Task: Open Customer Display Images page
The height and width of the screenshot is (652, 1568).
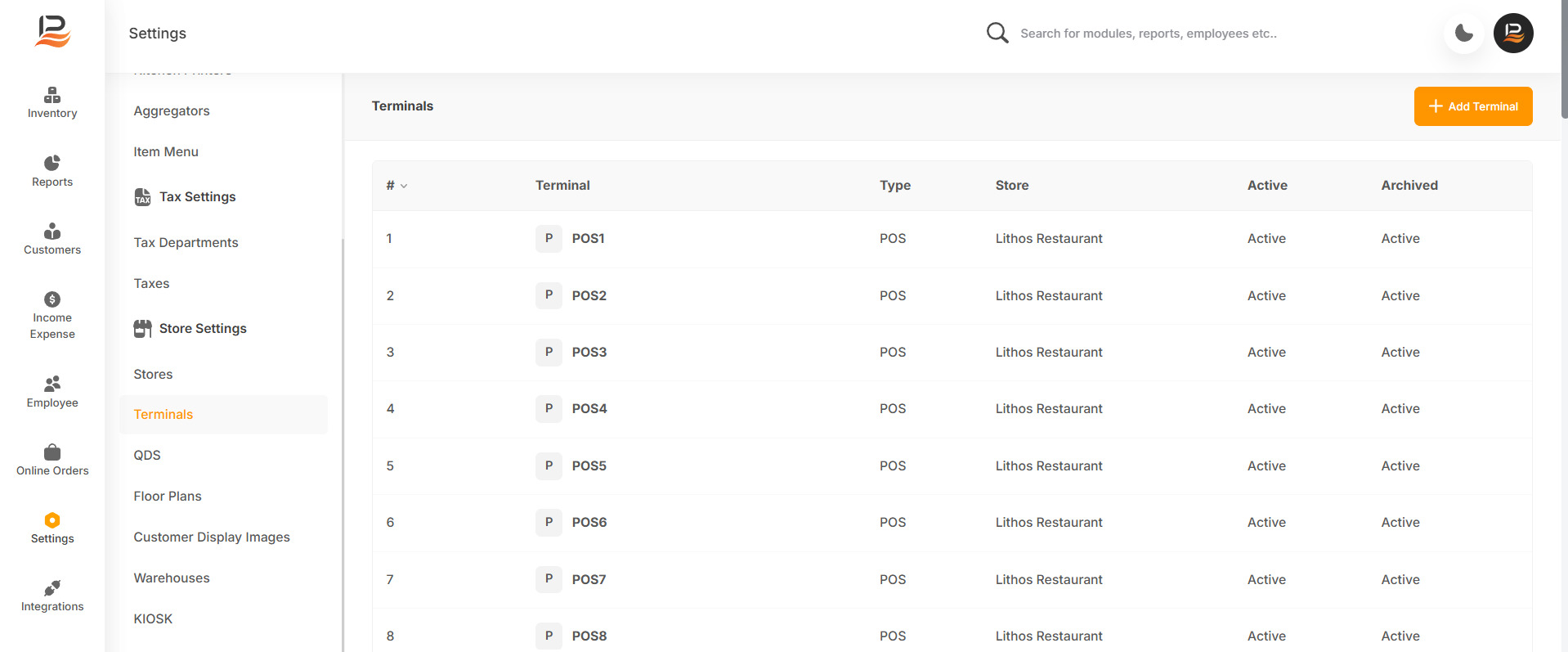Action: [x=212, y=537]
